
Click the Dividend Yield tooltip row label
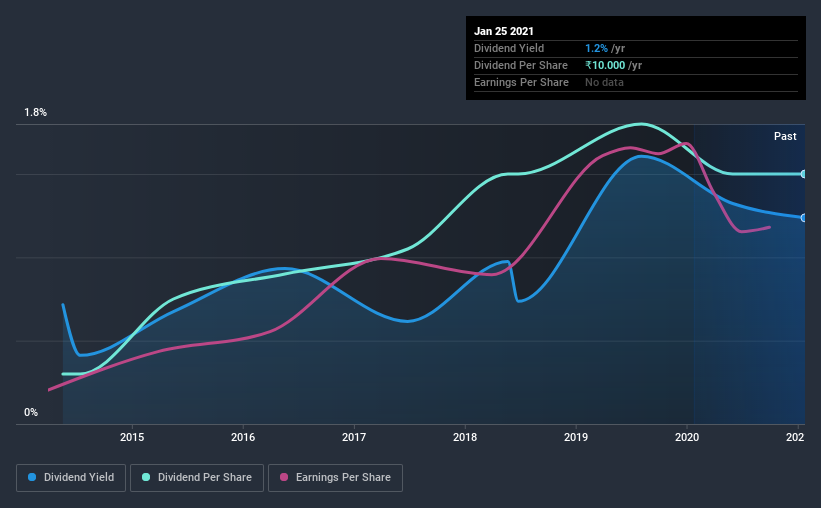coord(509,48)
